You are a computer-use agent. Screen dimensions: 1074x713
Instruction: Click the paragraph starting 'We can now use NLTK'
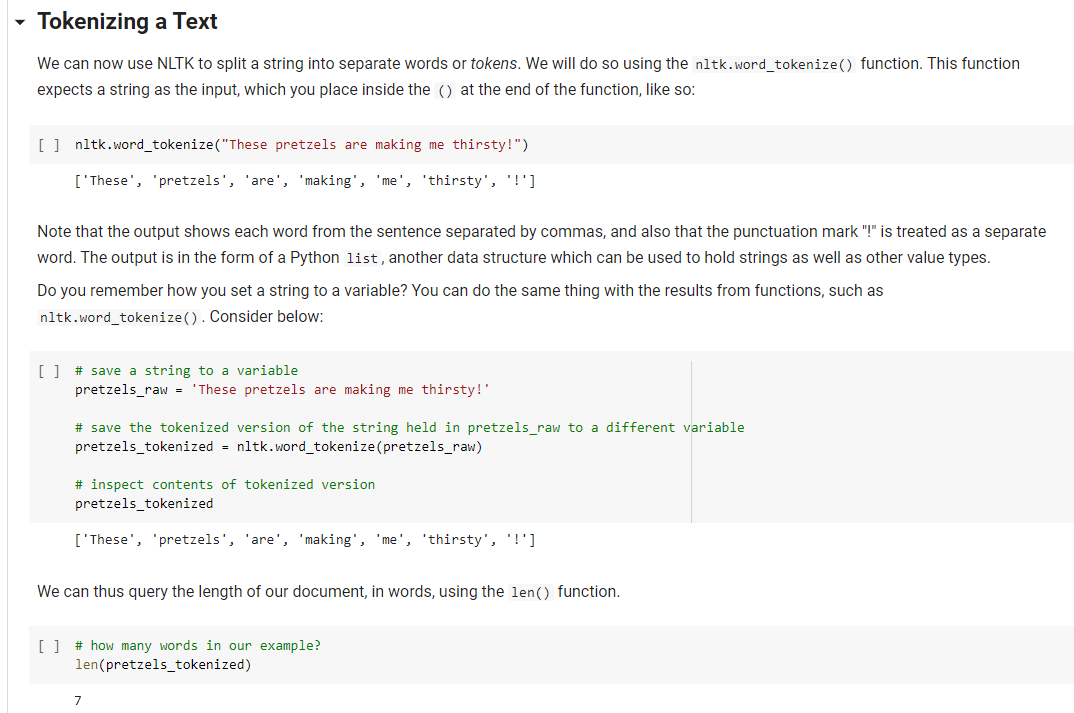click(528, 77)
